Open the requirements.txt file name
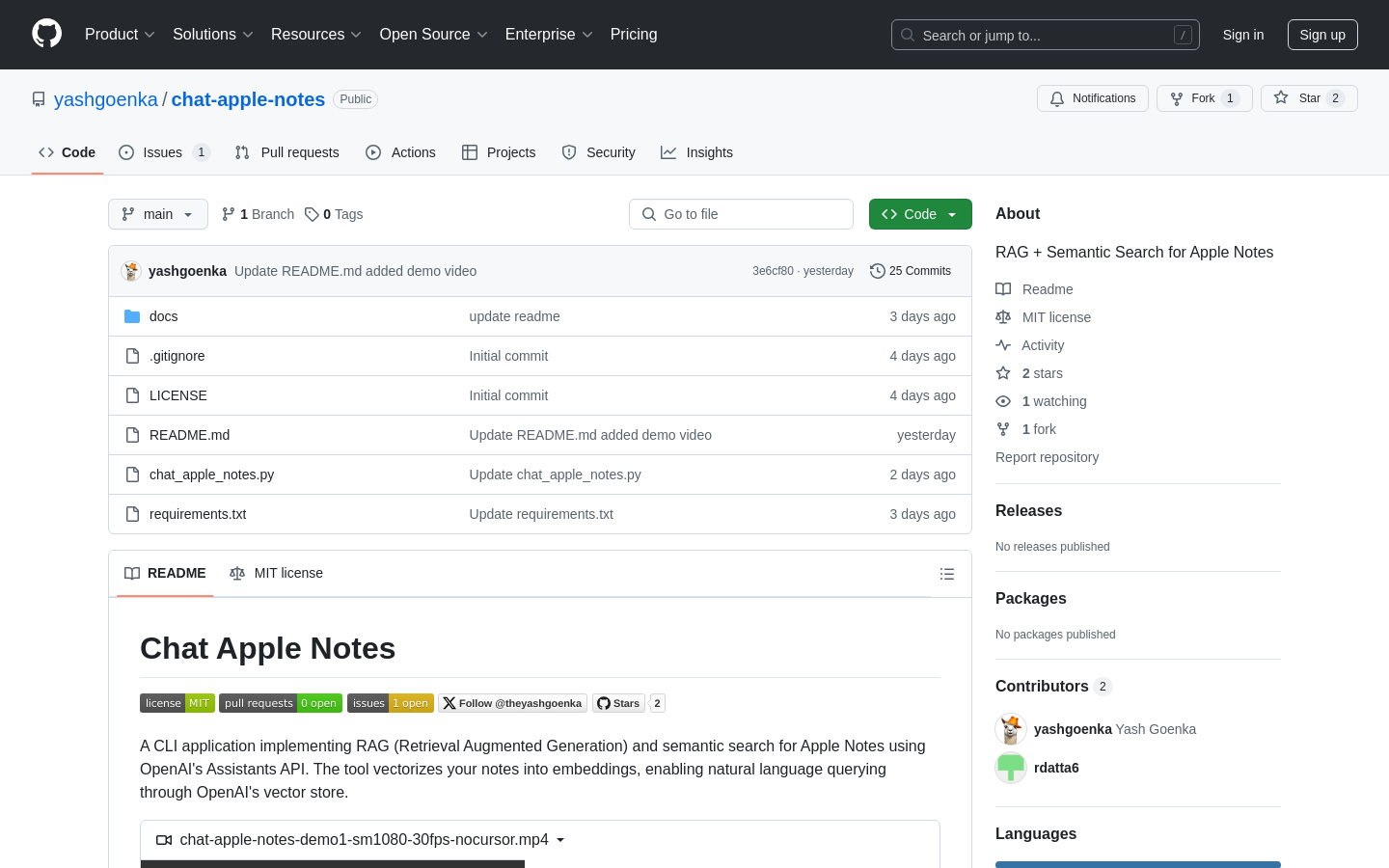 click(x=198, y=514)
